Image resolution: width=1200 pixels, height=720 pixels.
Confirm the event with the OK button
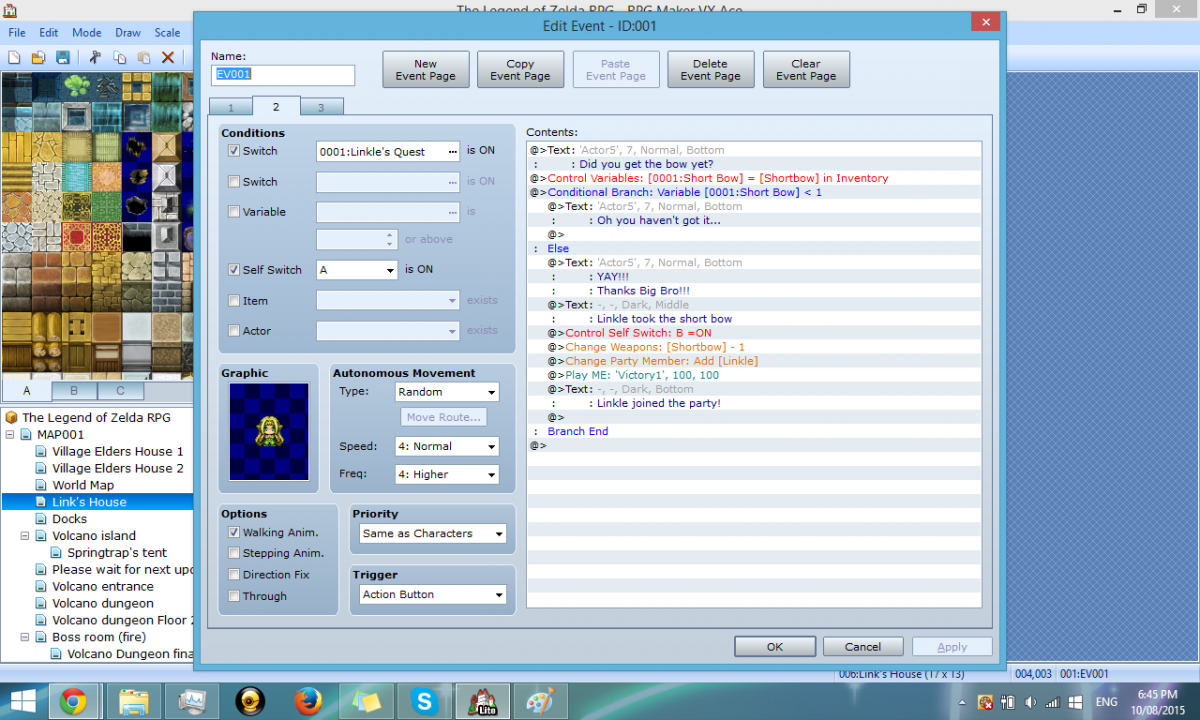point(775,647)
